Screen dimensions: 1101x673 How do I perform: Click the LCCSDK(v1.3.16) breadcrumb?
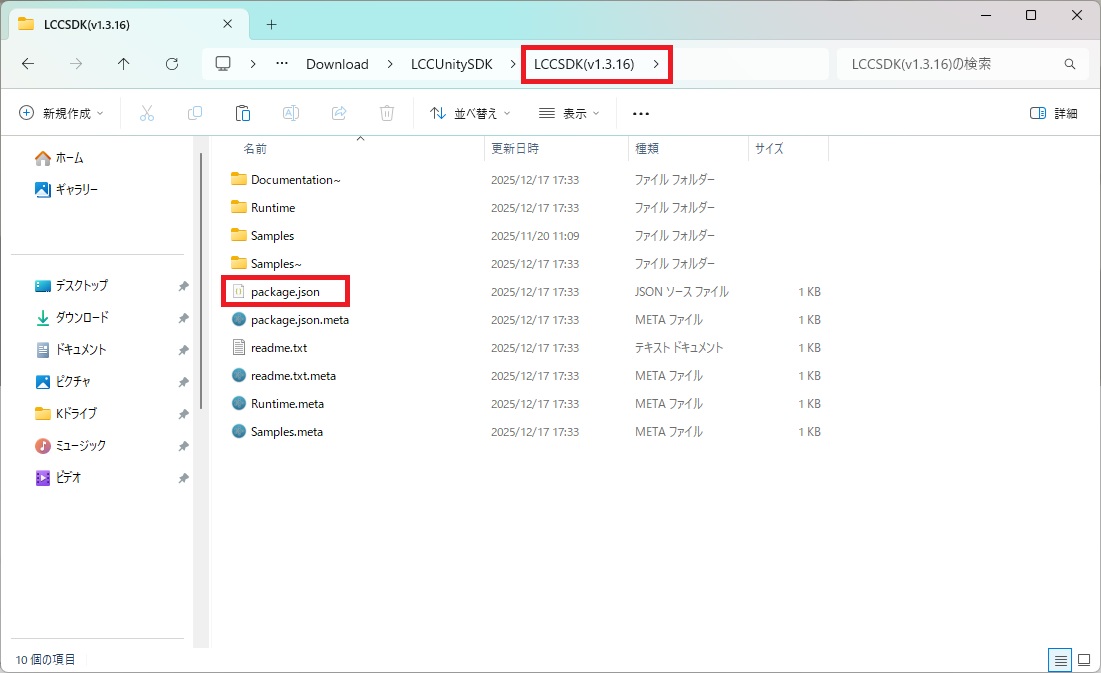(x=584, y=64)
